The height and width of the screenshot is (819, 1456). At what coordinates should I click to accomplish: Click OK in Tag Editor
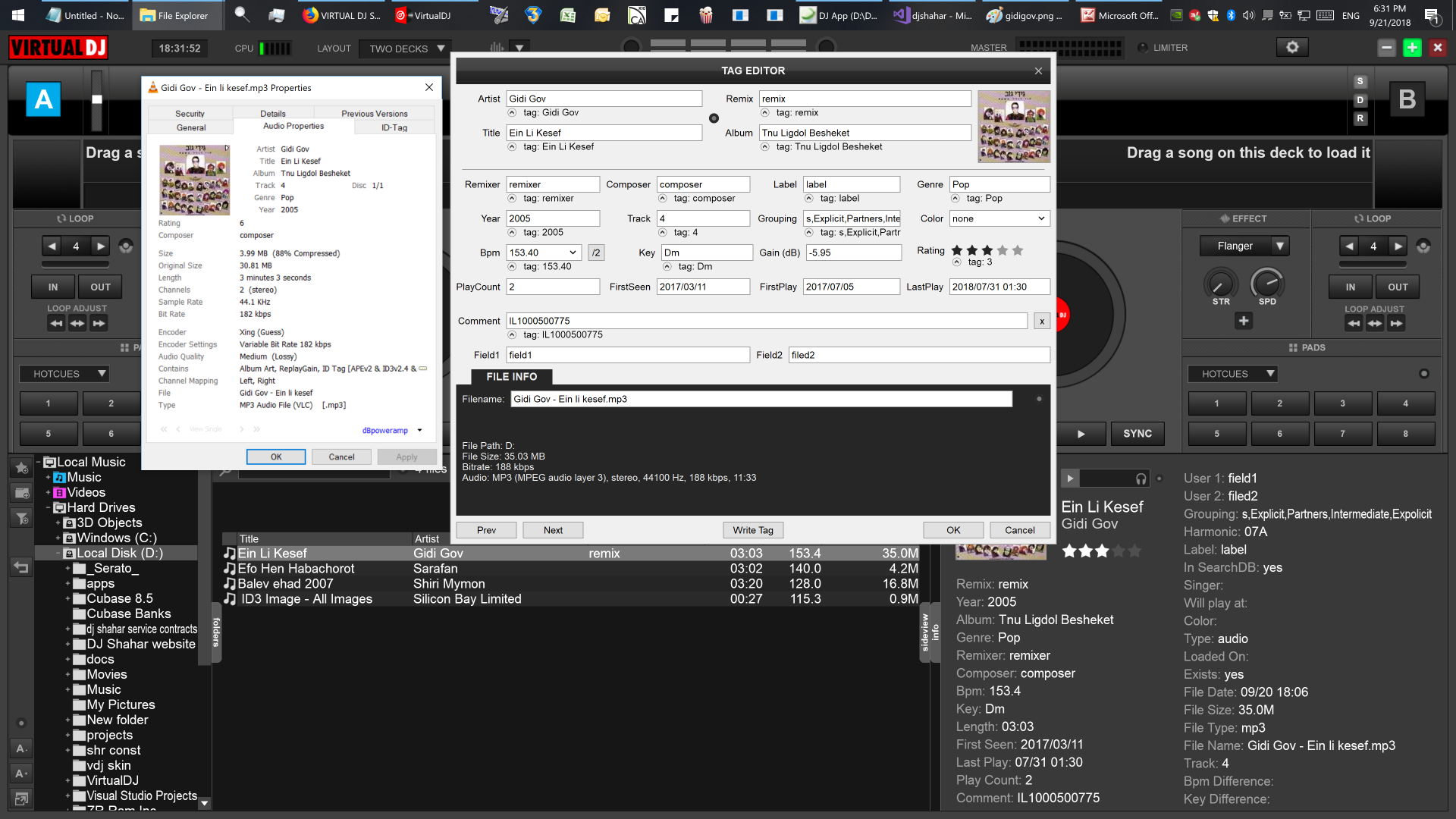(x=953, y=530)
